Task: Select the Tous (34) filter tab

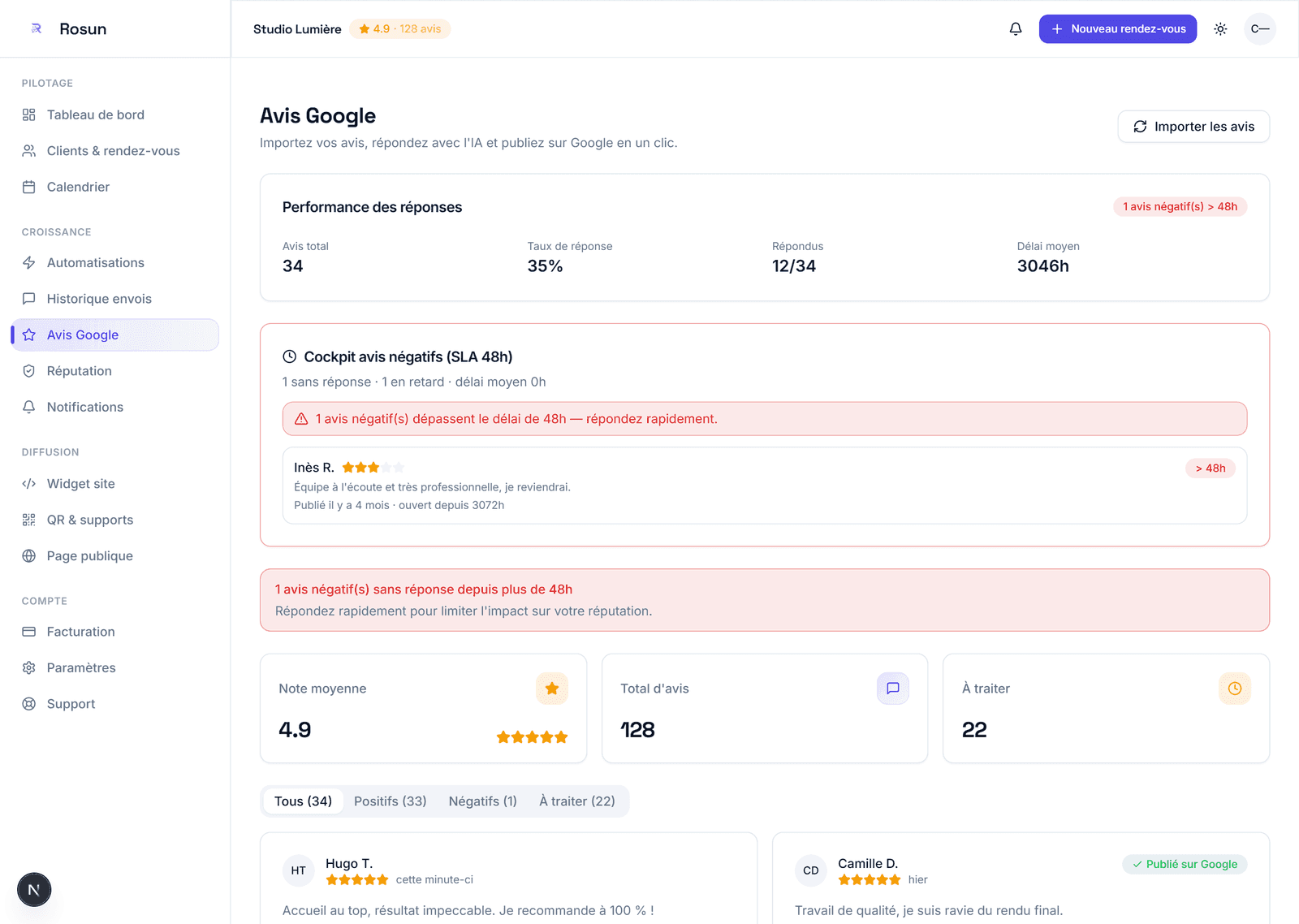Action: [303, 801]
